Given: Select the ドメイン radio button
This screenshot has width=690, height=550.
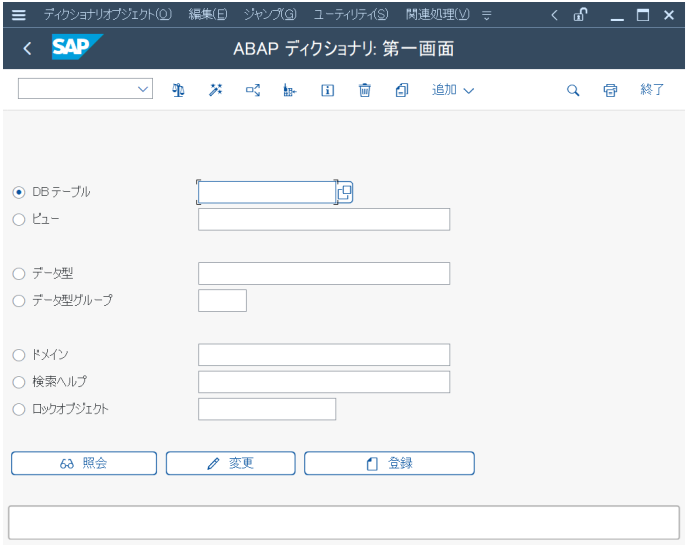Looking at the screenshot, I should click(19, 355).
